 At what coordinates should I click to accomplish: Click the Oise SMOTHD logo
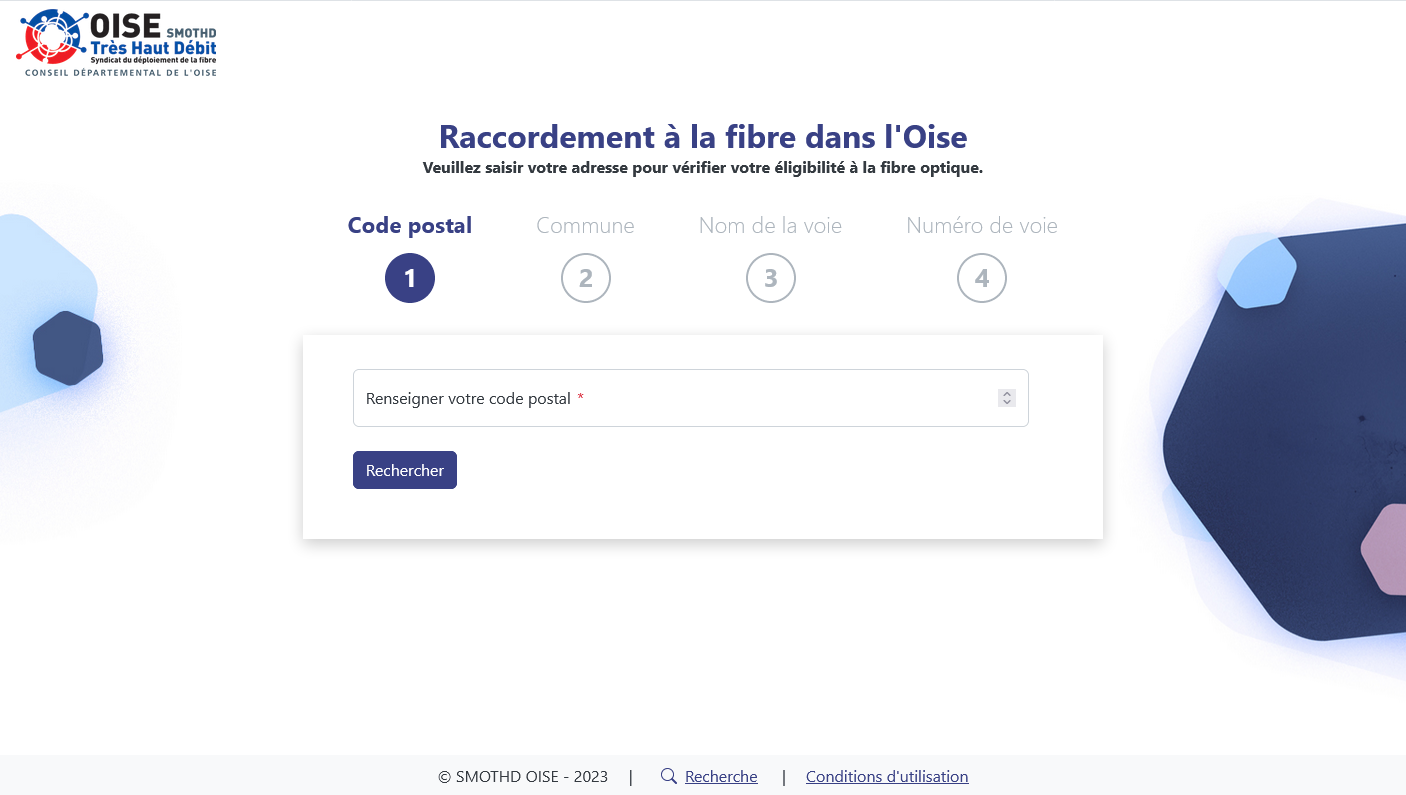pyautogui.click(x=117, y=42)
